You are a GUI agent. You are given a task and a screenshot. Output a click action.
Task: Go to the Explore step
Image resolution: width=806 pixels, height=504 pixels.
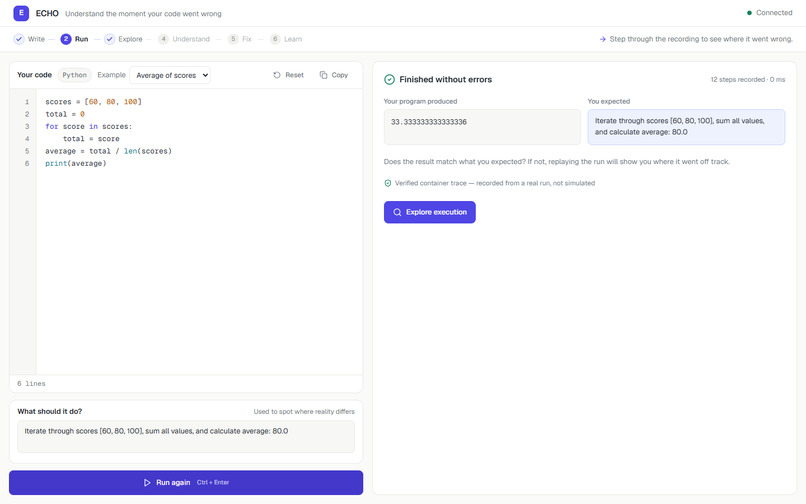tap(123, 39)
